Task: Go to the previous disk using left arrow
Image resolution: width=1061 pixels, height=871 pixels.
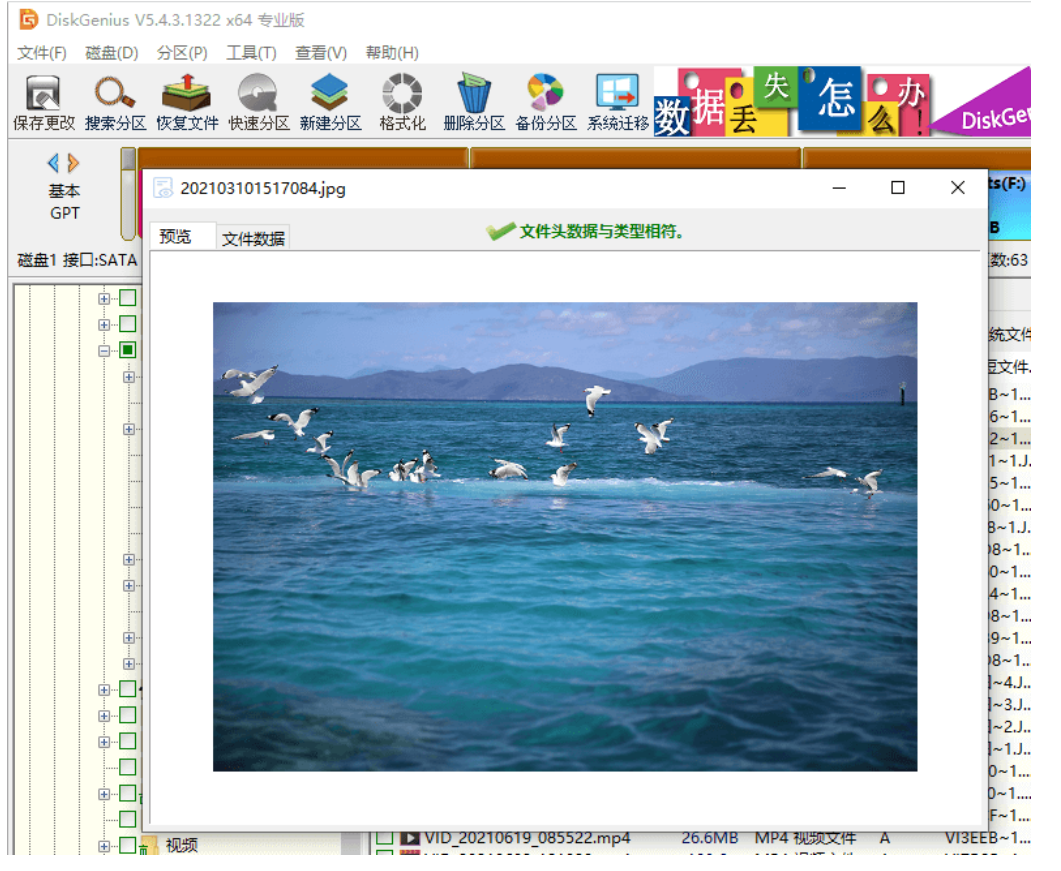Action: pos(54,163)
